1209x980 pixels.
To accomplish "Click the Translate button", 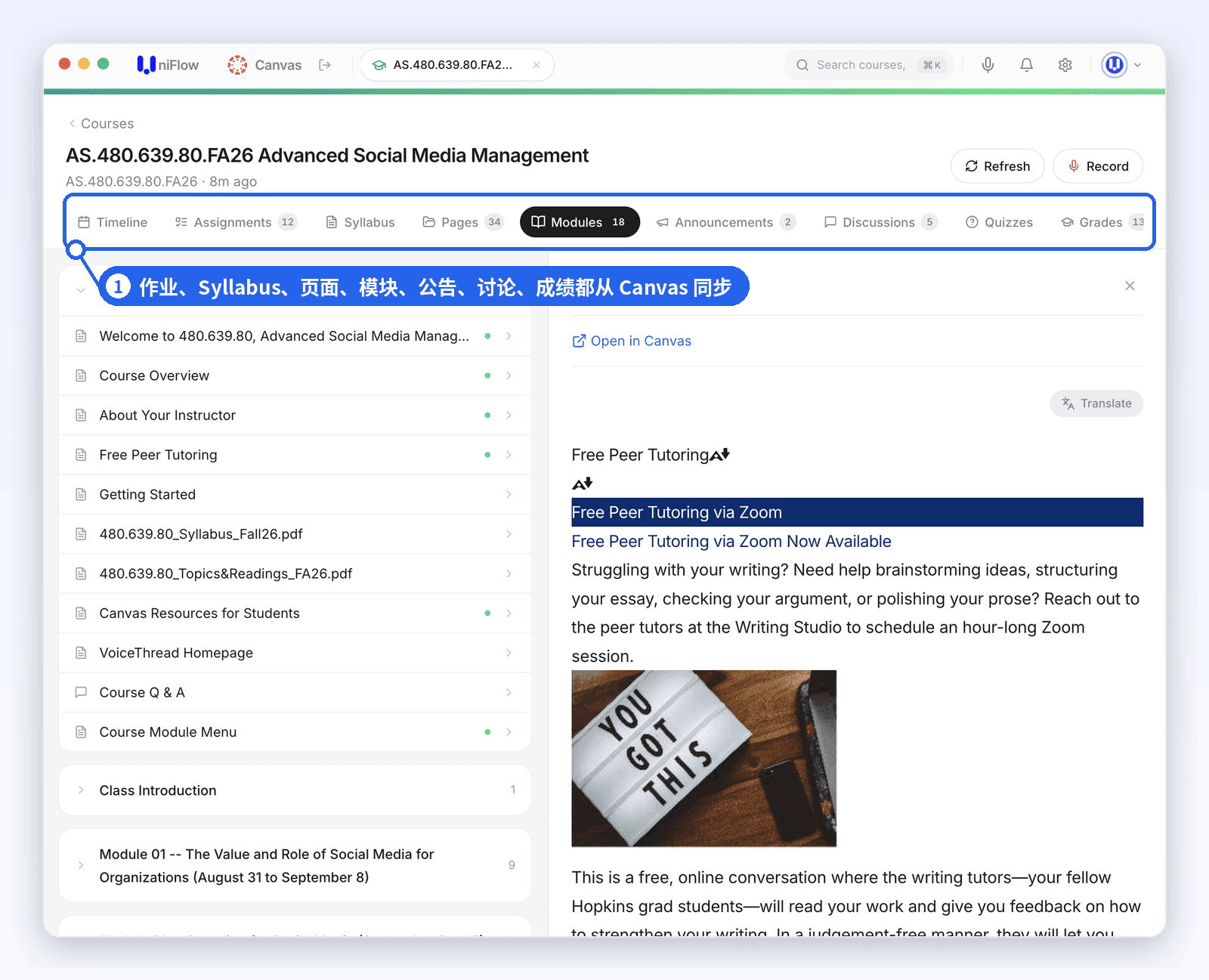I will pyautogui.click(x=1096, y=403).
